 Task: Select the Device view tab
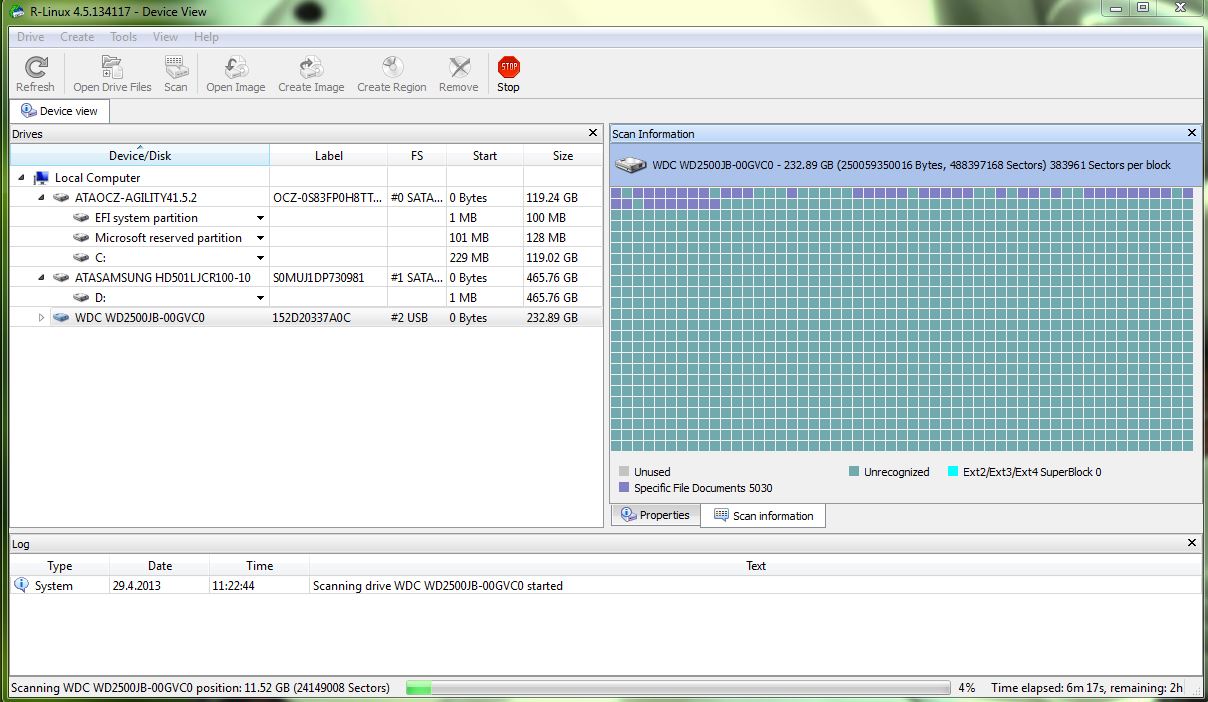59,111
